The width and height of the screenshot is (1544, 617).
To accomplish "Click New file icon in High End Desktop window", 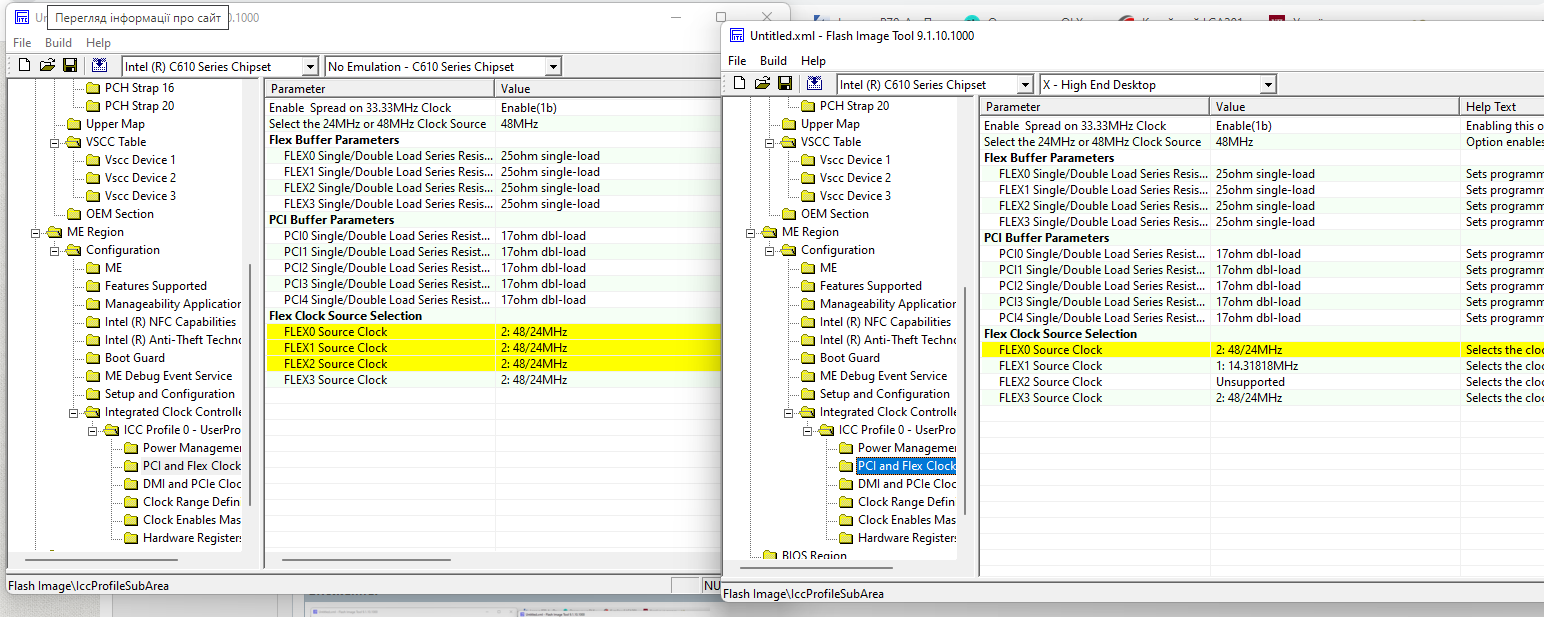I will (739, 84).
